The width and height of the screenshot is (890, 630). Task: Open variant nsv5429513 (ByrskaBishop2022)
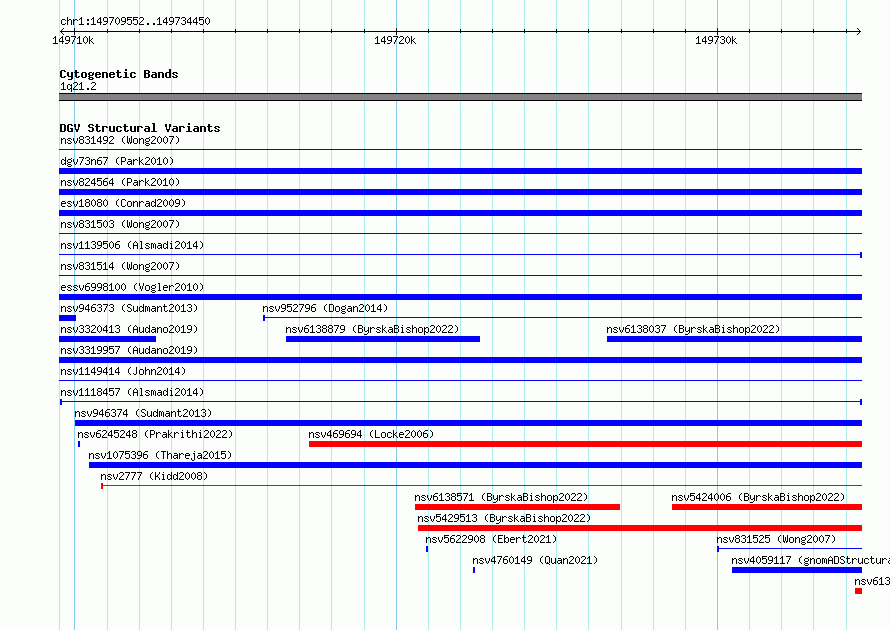click(x=504, y=518)
